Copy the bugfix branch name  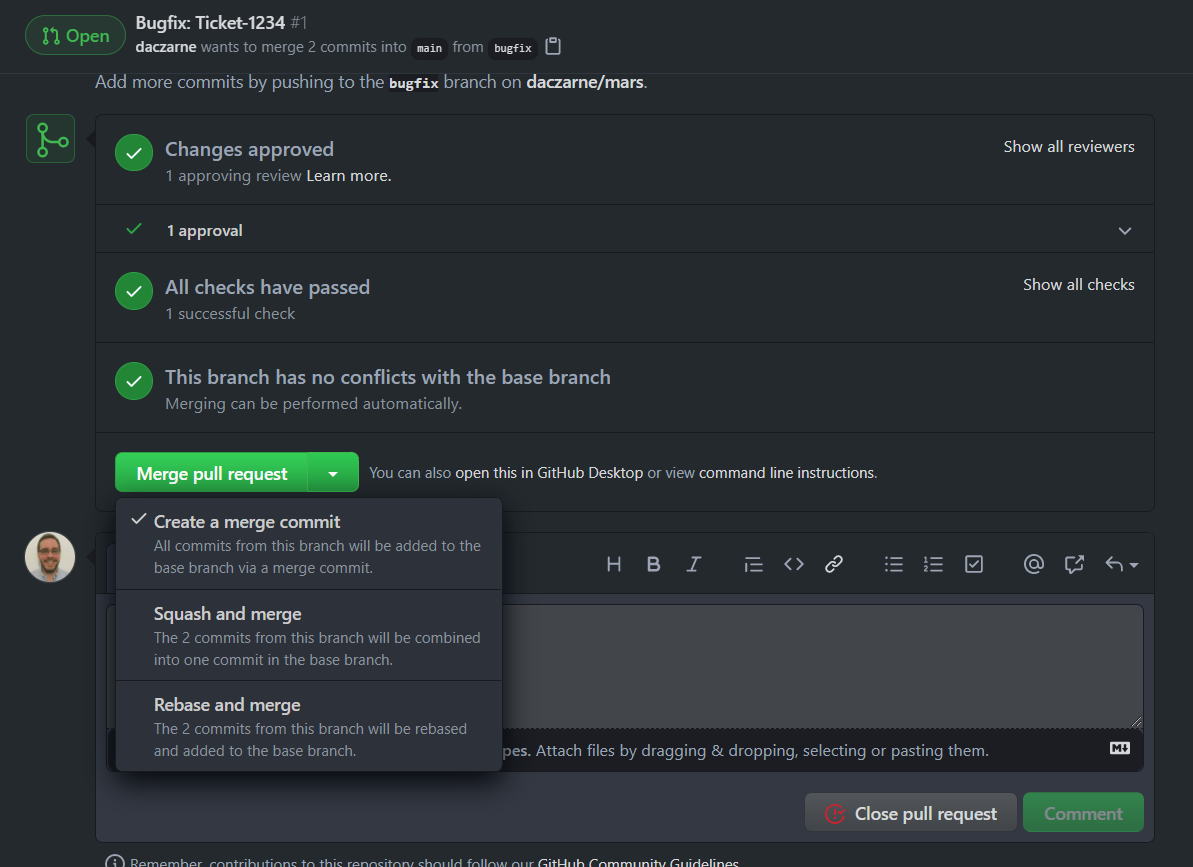(x=553, y=47)
